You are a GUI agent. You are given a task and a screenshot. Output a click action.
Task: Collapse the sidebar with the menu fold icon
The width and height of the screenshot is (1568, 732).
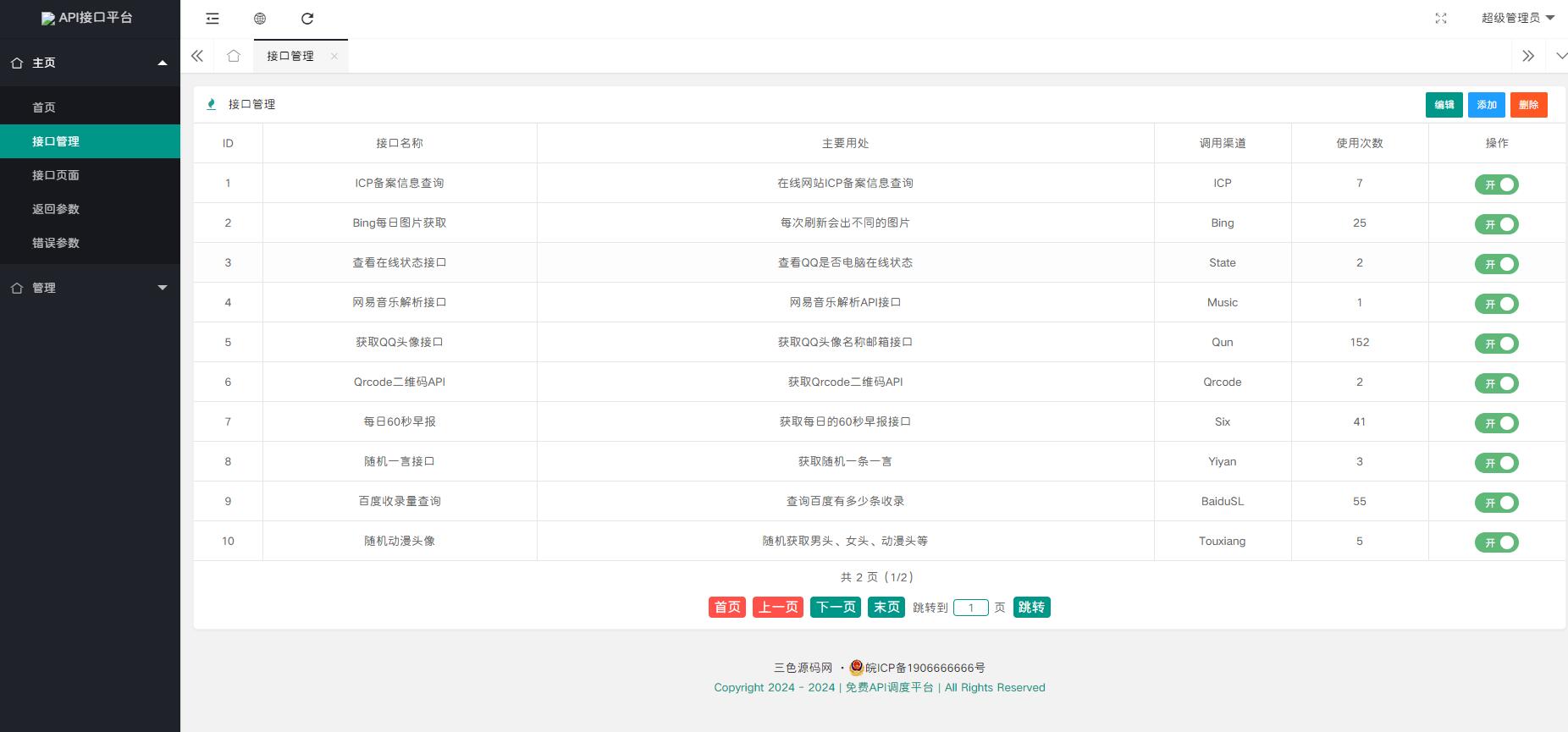click(213, 19)
